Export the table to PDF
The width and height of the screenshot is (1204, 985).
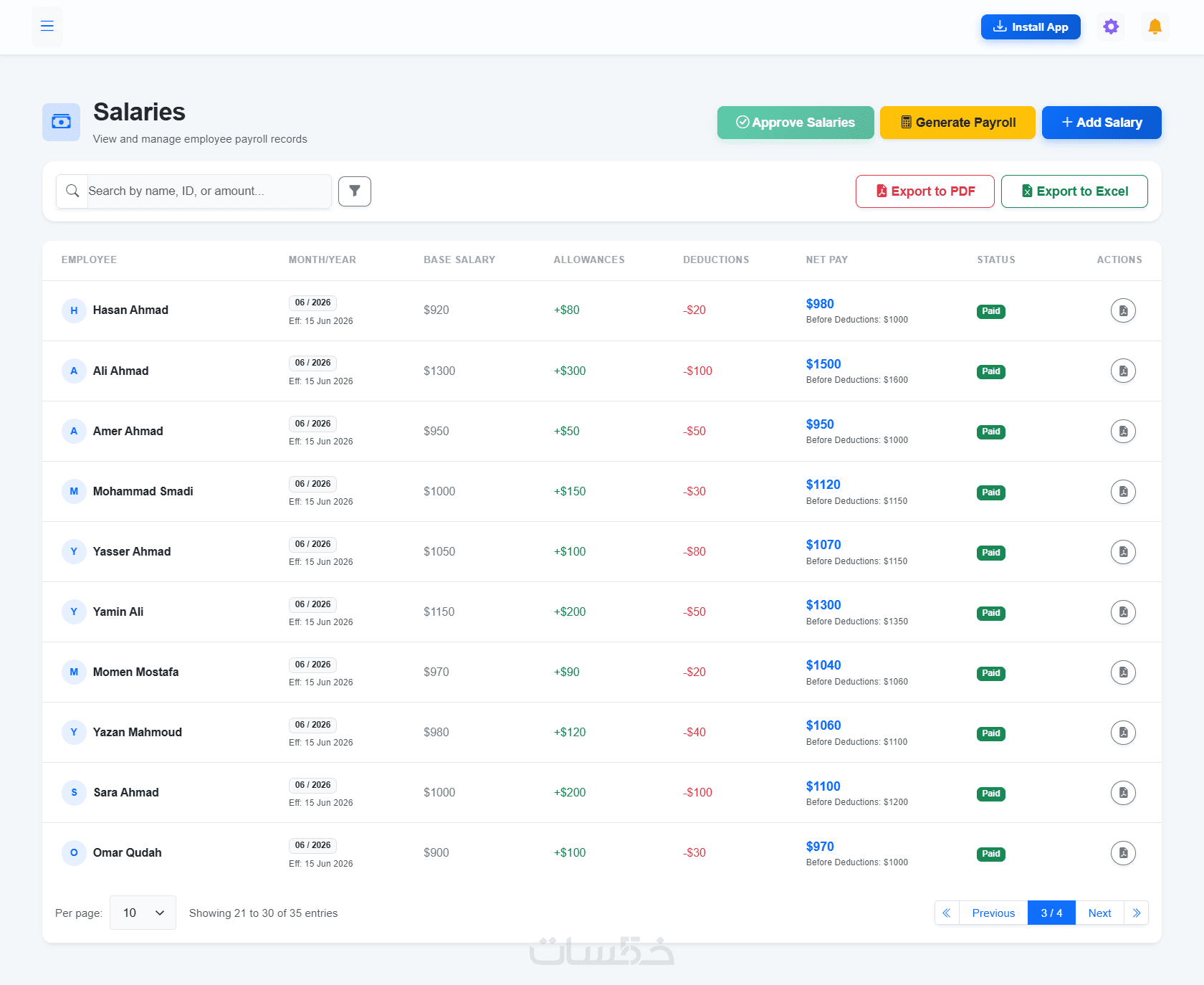pyautogui.click(x=925, y=191)
